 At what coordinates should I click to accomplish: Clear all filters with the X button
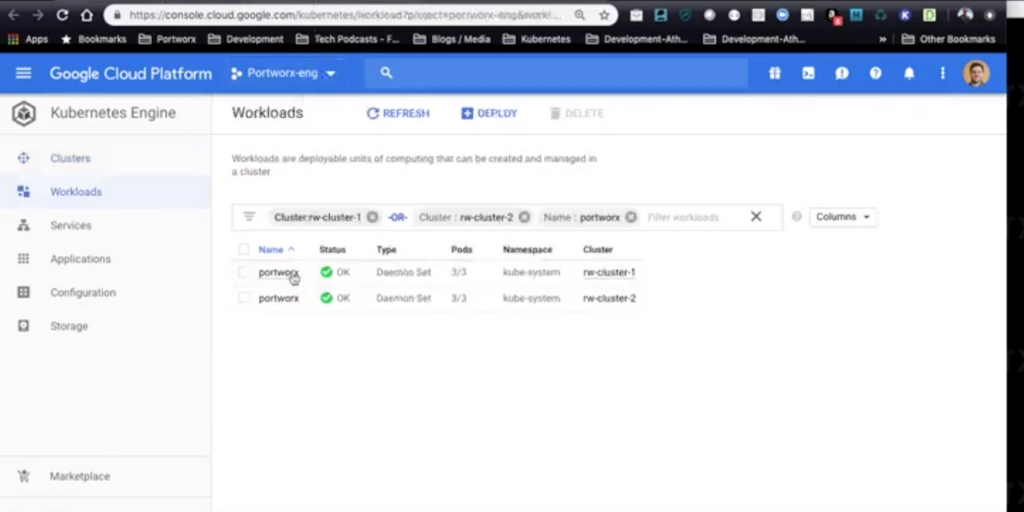(756, 217)
